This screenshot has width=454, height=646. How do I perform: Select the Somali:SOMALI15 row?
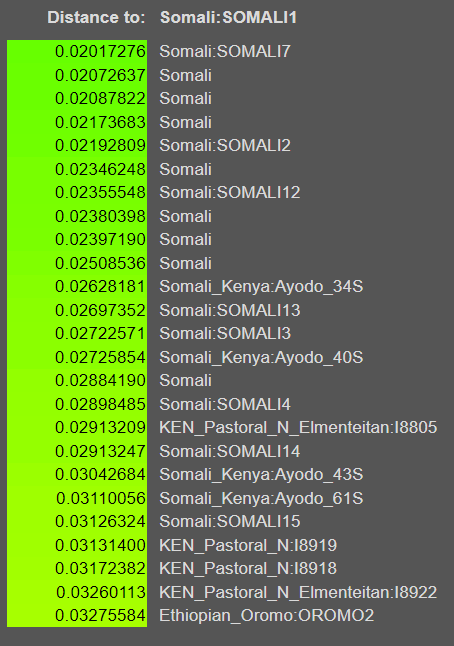[230, 522]
